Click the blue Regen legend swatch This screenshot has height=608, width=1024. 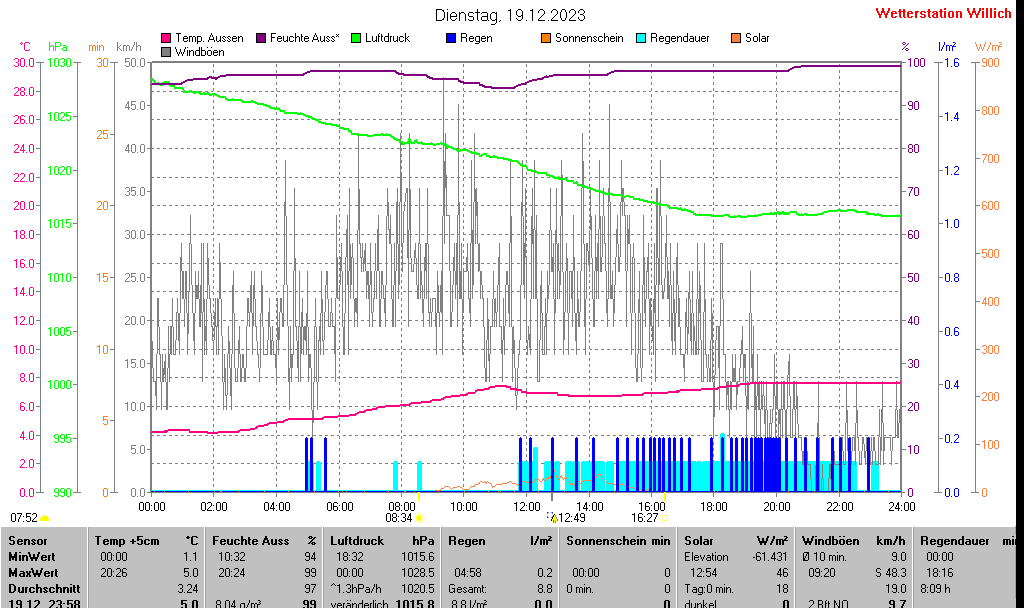[x=451, y=39]
